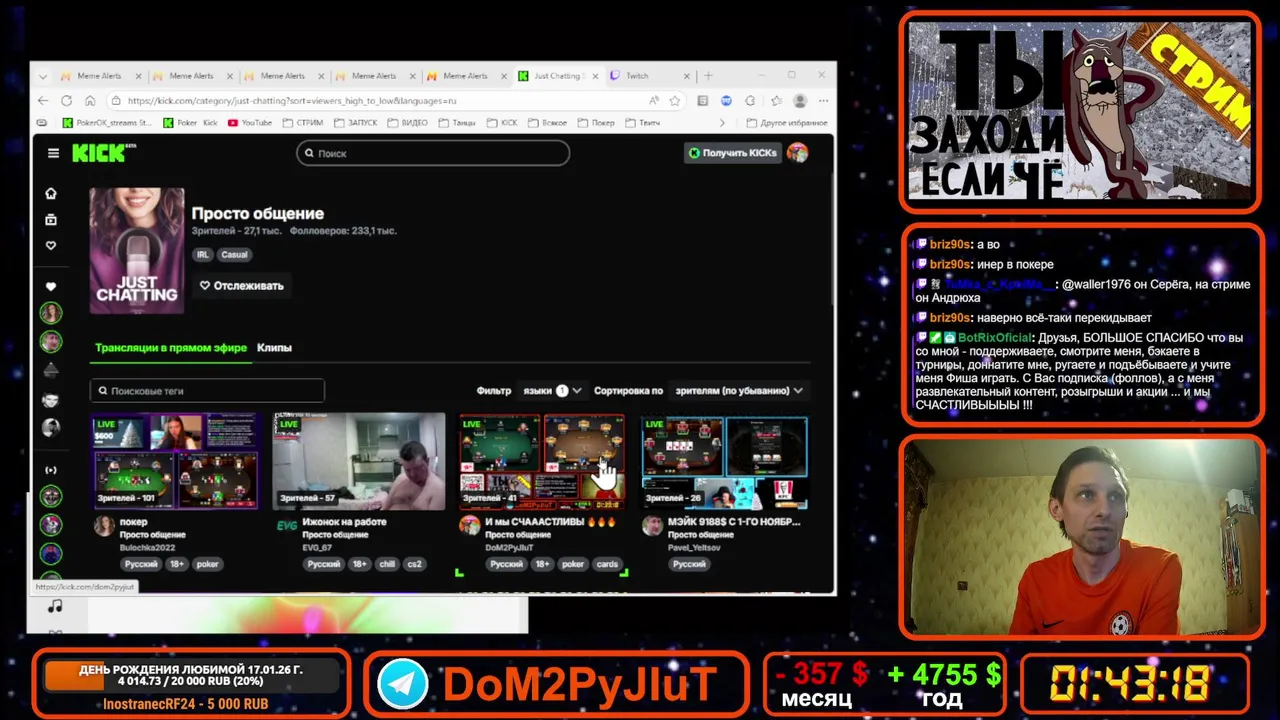Open EVG_67 channel link
1280x720 pixels.
click(317, 548)
